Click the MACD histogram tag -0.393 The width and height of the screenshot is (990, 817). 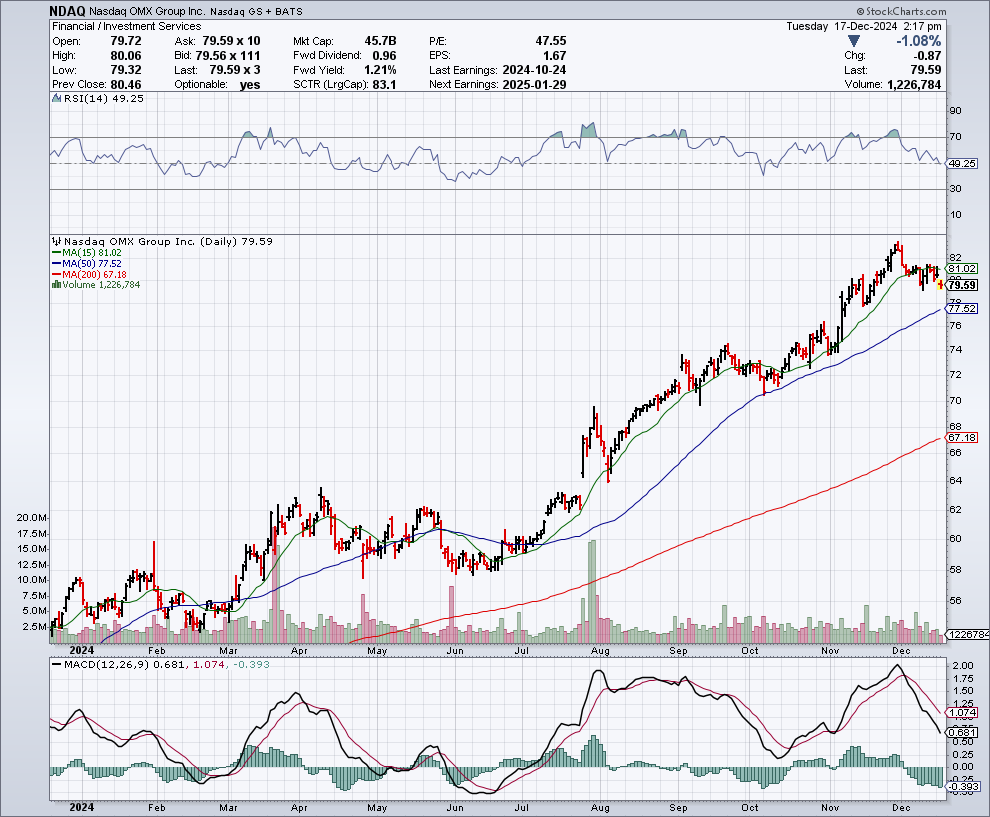pyautogui.click(x=963, y=787)
